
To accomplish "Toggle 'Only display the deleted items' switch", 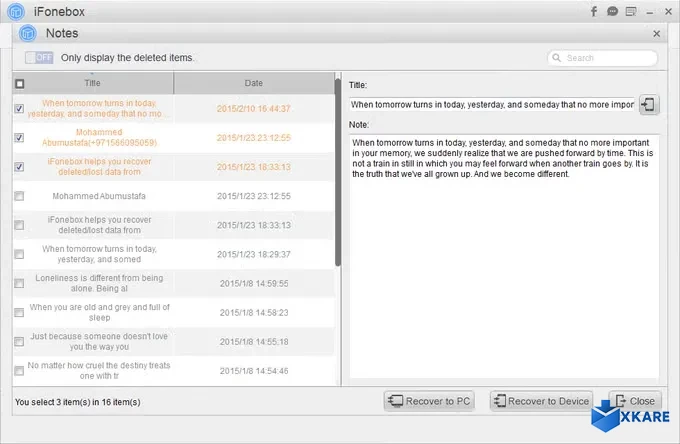I will coord(39,57).
